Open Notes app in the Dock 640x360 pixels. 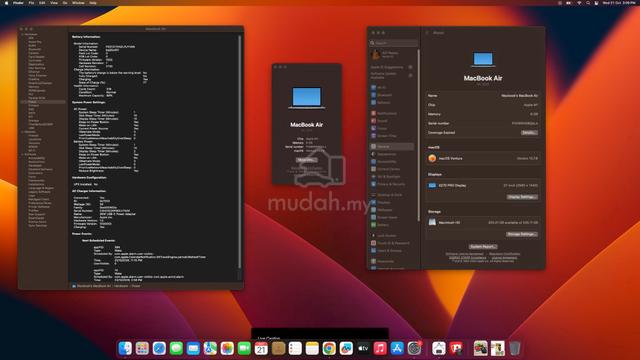coord(312,349)
